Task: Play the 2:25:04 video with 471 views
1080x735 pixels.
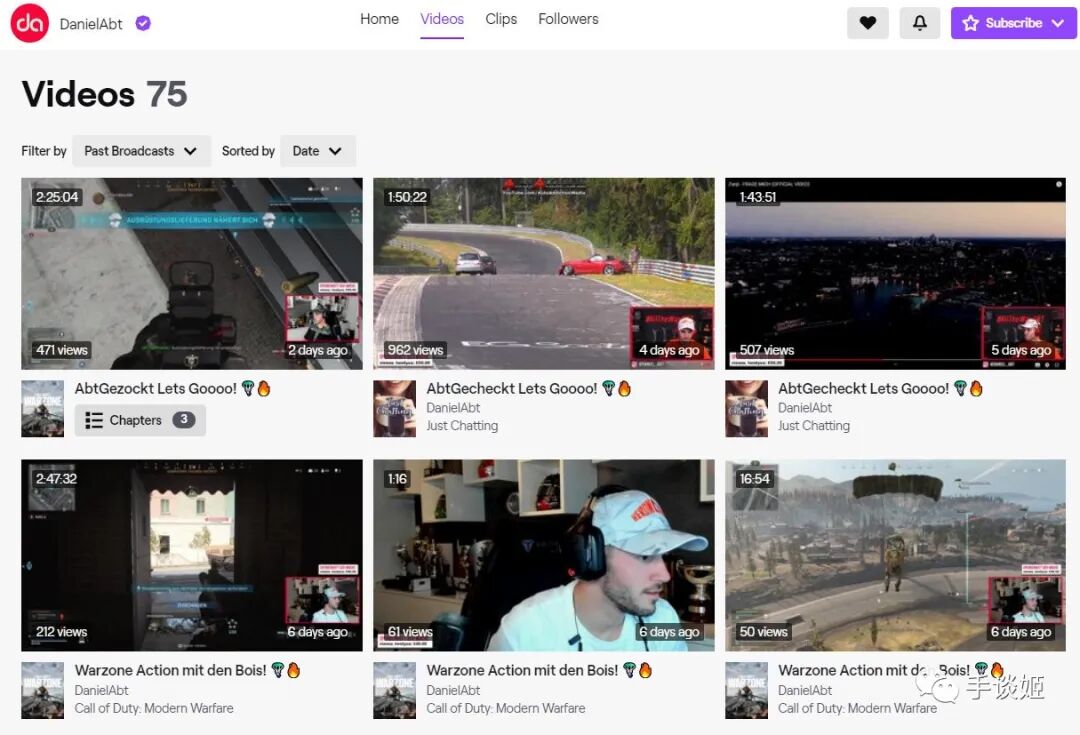Action: point(191,273)
